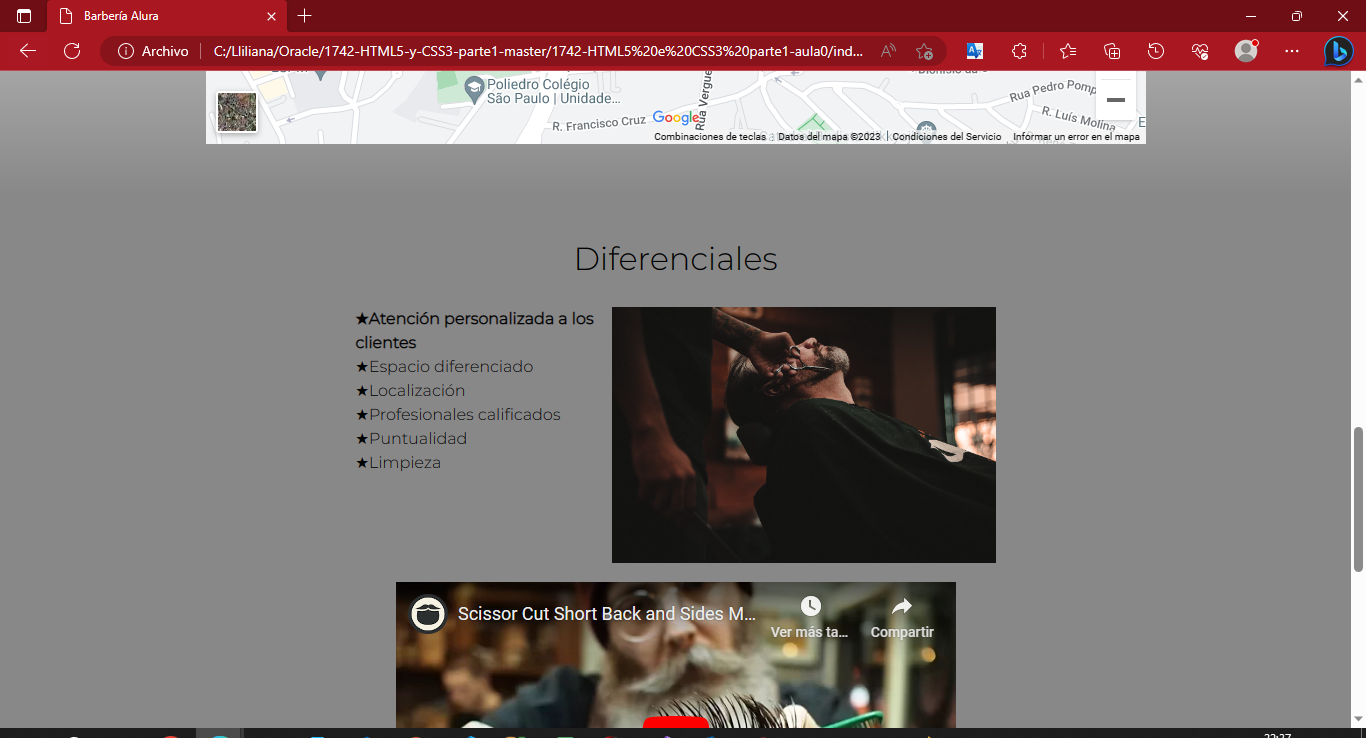
Task: Click Informar un error en el mapa
Action: click(x=1076, y=137)
